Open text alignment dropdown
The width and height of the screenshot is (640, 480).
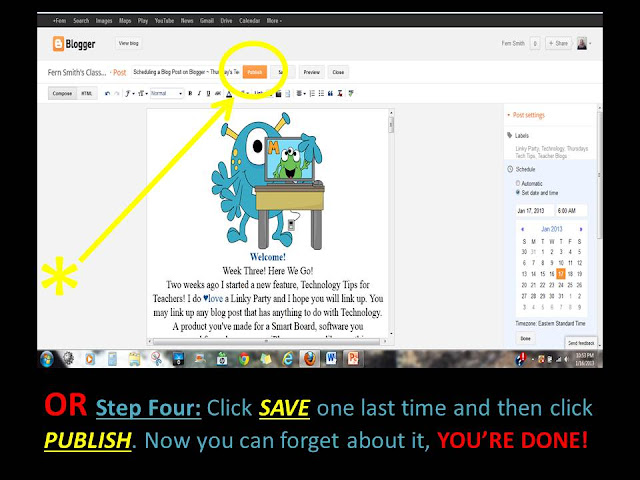point(301,93)
